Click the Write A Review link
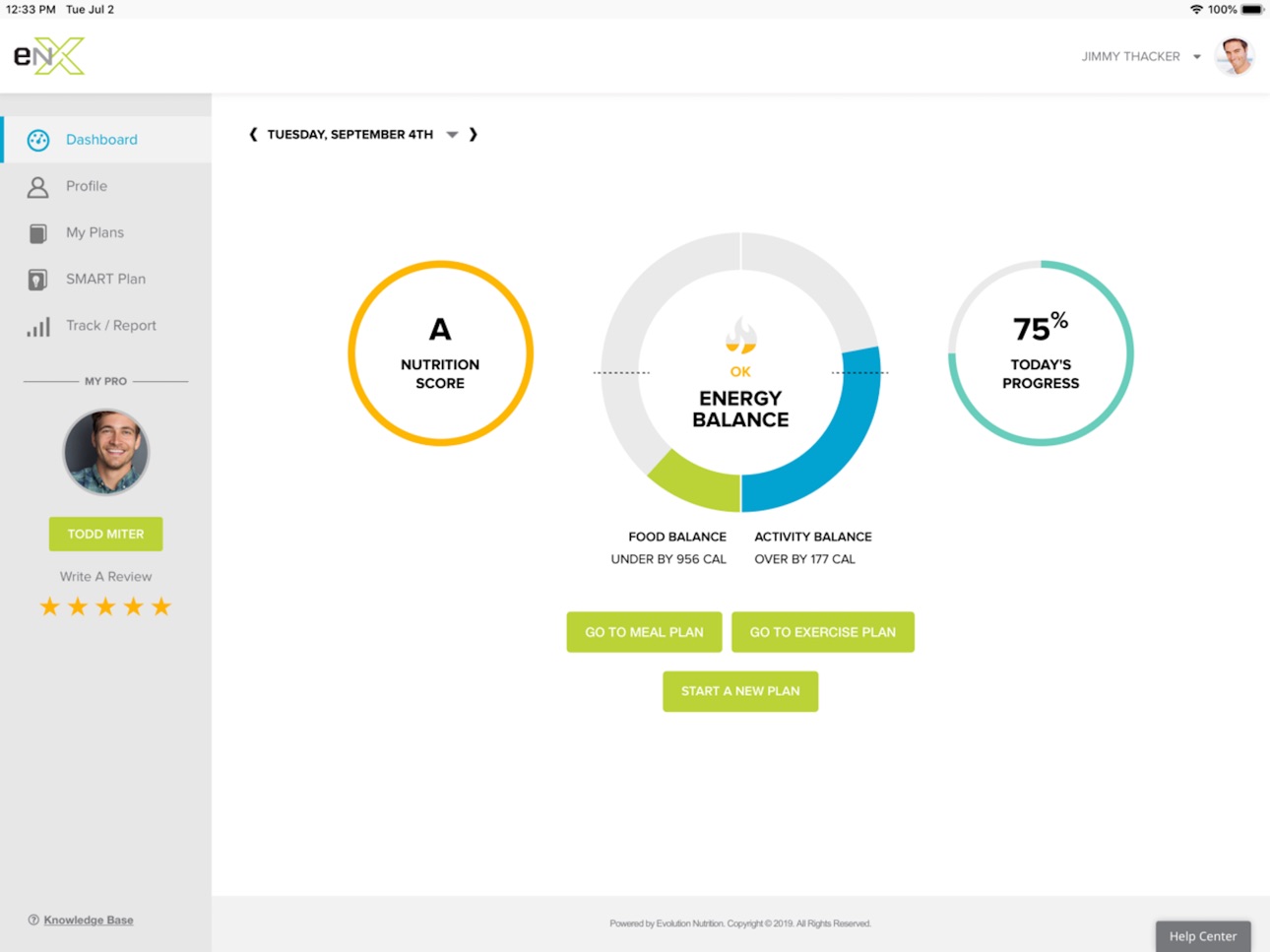 click(x=105, y=577)
